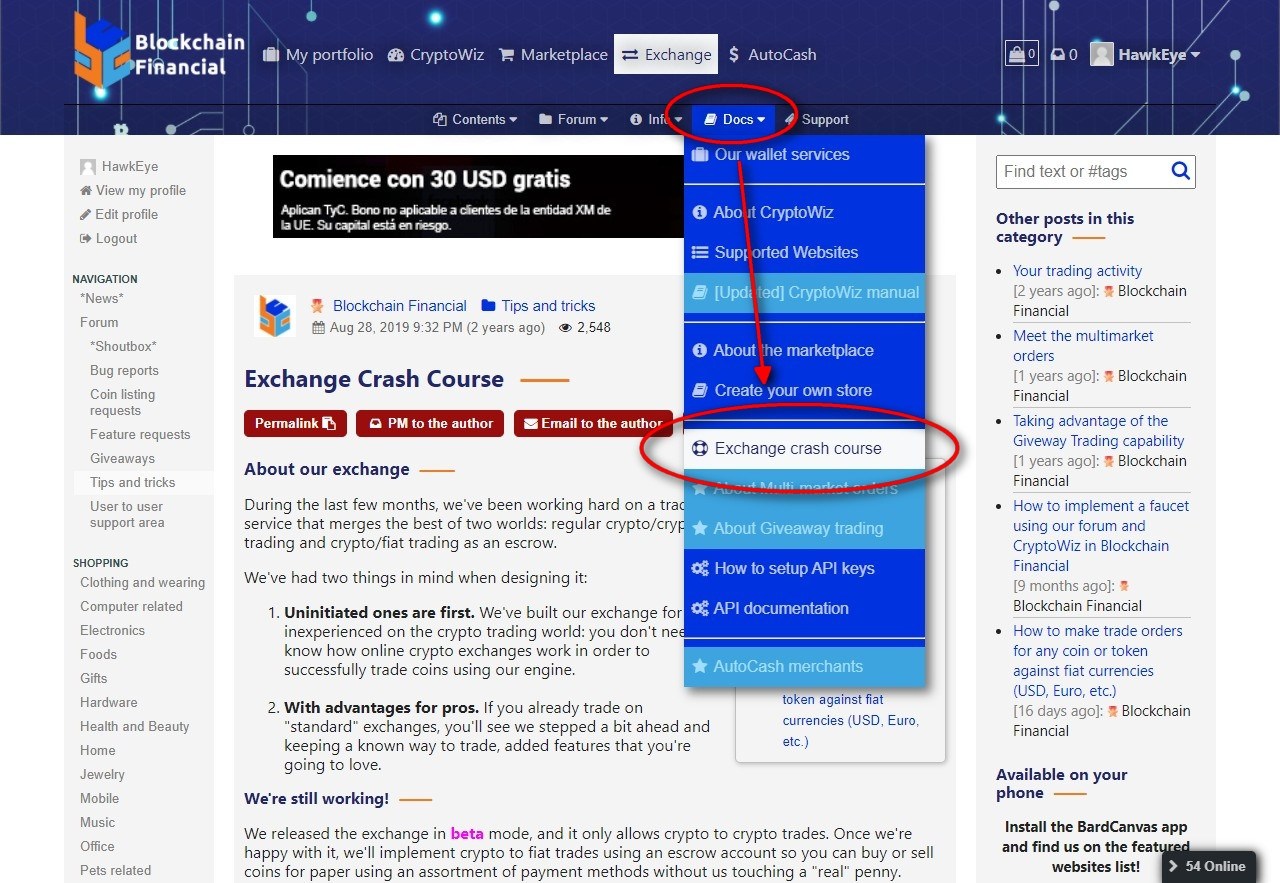Screen dimensions: 1280x883
Task: Select AutoCash merchants menu item
Action: 805,667
